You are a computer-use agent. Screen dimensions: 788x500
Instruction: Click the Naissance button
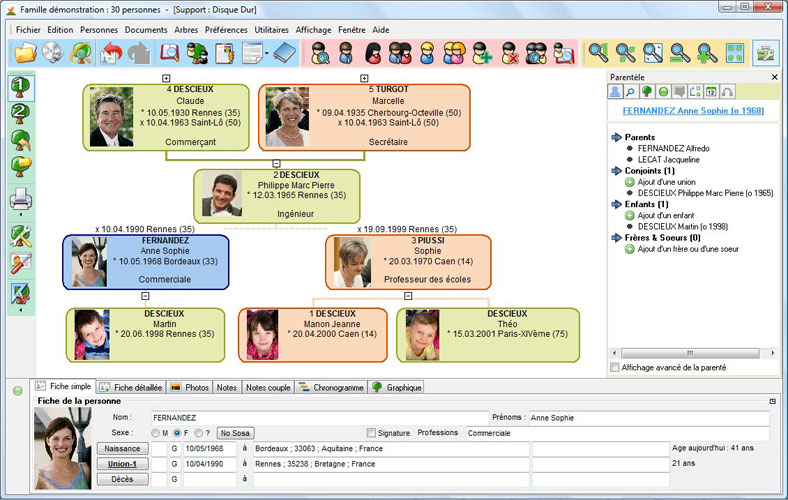[x=123, y=448]
